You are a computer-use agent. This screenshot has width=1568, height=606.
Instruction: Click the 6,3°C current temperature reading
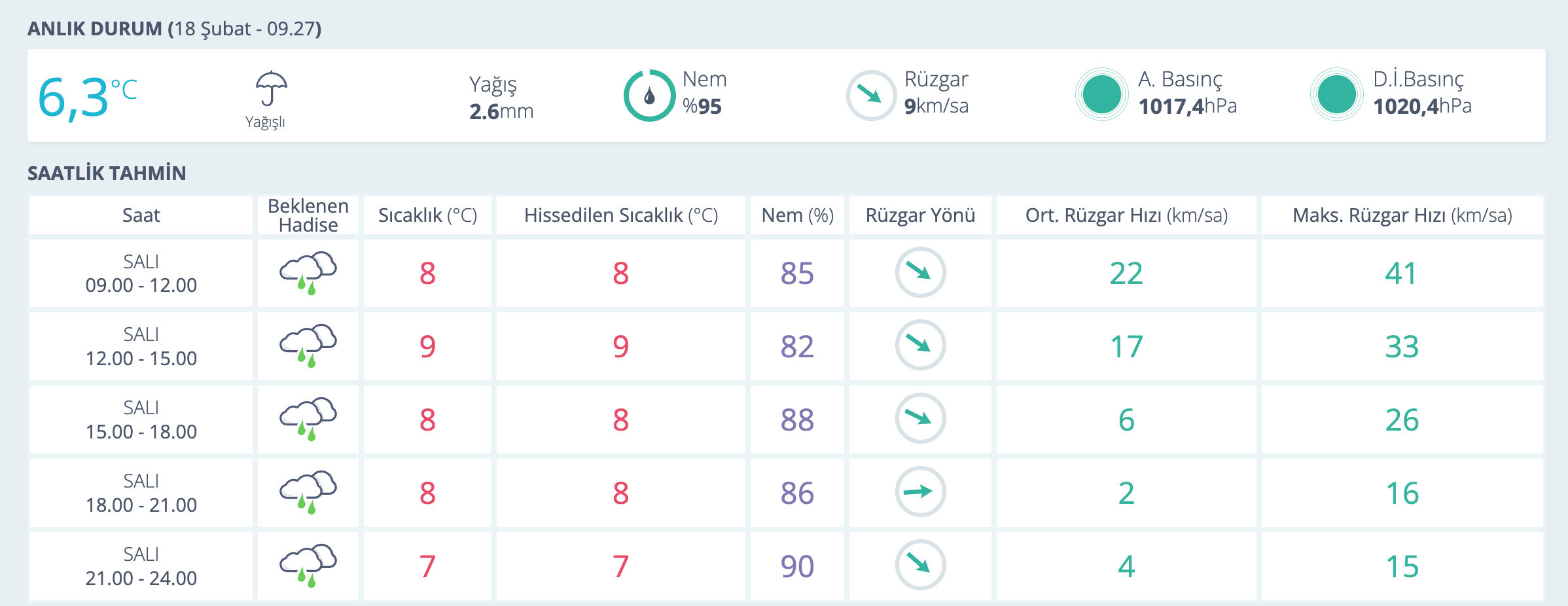[x=87, y=97]
